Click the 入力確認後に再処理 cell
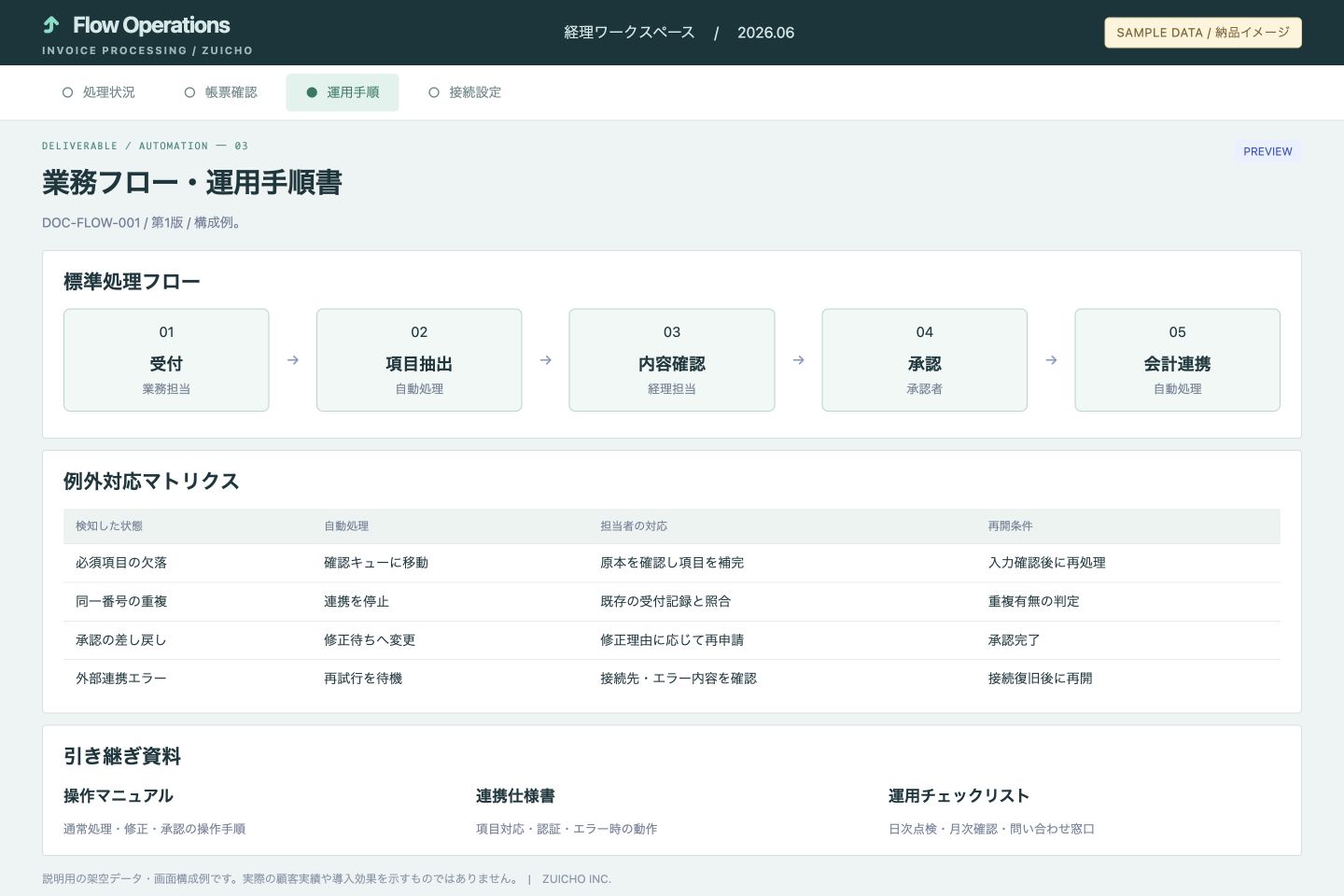The height and width of the screenshot is (896, 1344). [1047, 563]
